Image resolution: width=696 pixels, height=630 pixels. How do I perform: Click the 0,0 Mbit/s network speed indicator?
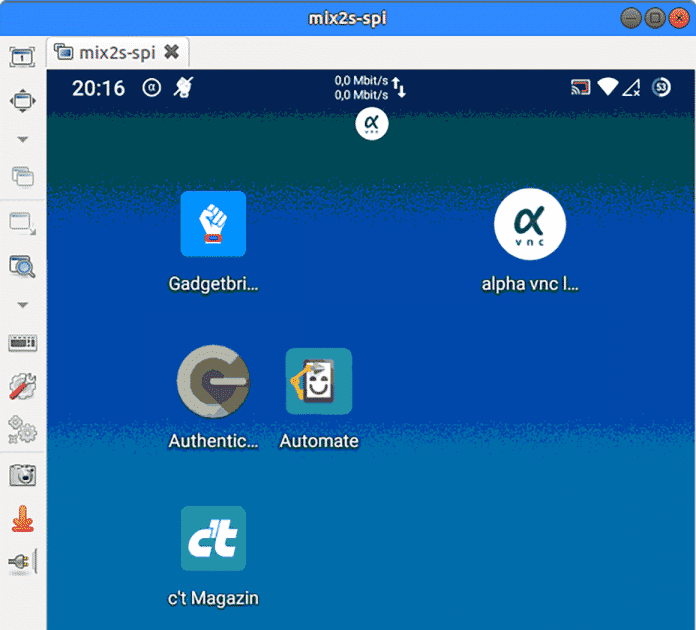pos(370,87)
